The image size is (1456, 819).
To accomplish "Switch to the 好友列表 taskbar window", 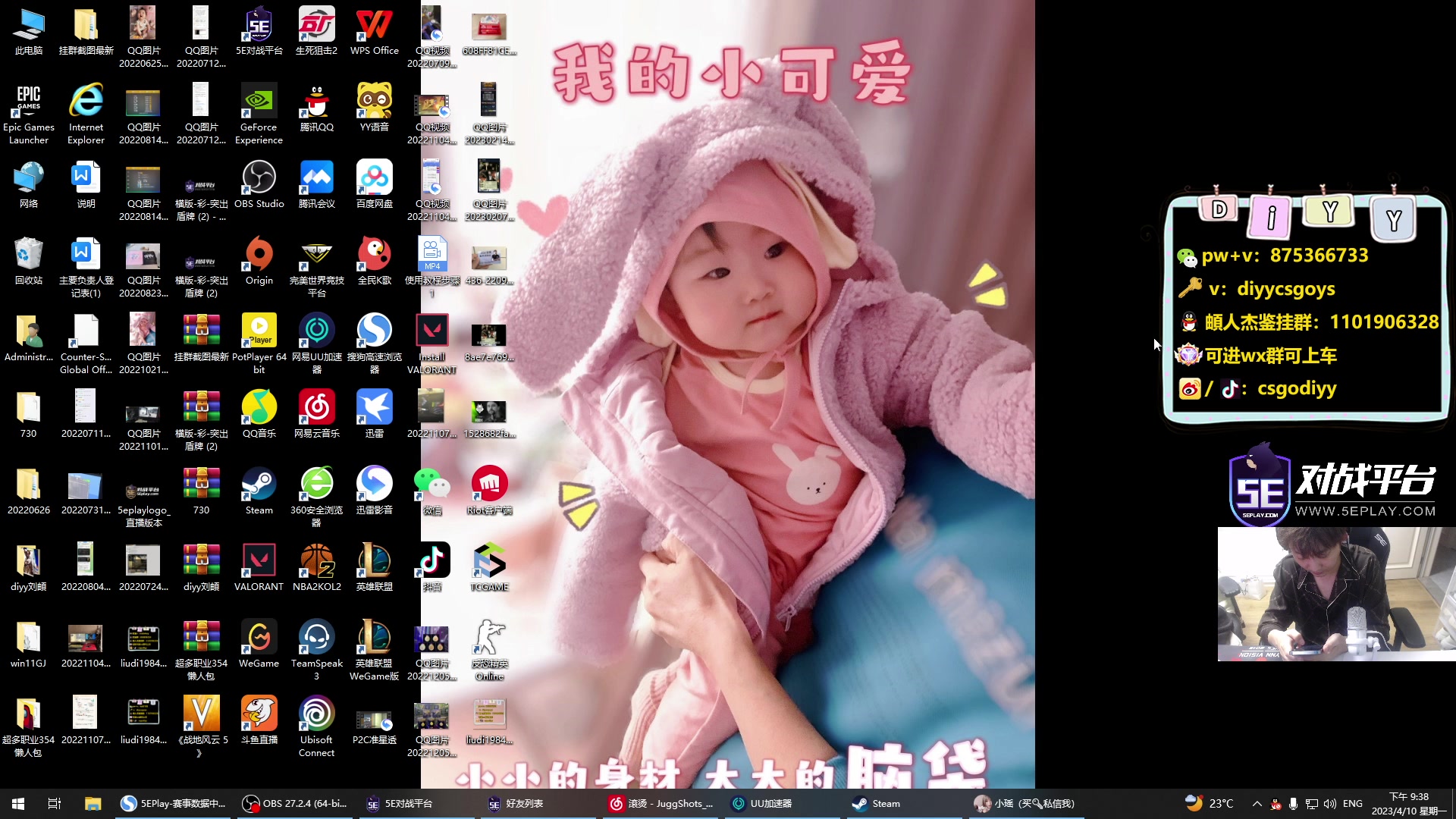I will pyautogui.click(x=540, y=804).
